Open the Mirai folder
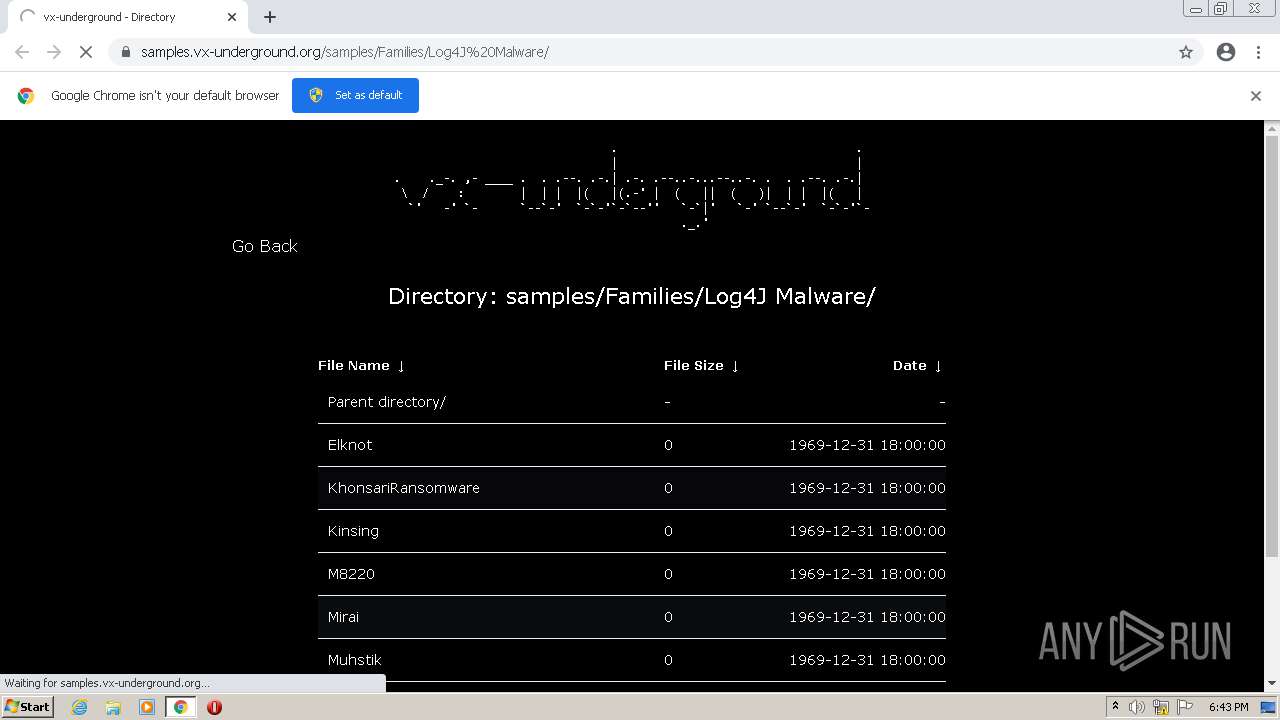The width and height of the screenshot is (1280, 720). (x=343, y=617)
